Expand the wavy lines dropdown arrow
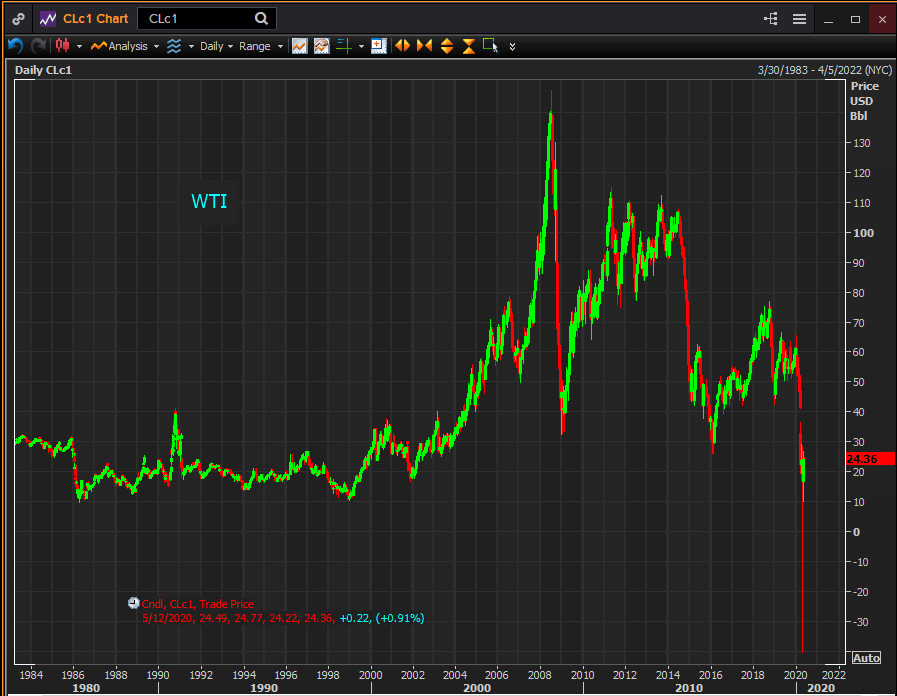Image resolution: width=897 pixels, height=696 pixels. point(191,46)
